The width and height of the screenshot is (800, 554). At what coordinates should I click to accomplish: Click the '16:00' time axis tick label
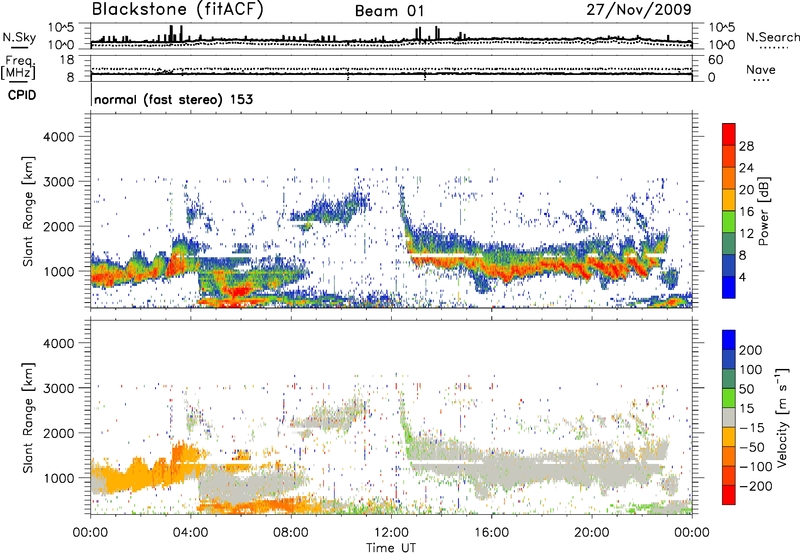[x=491, y=533]
